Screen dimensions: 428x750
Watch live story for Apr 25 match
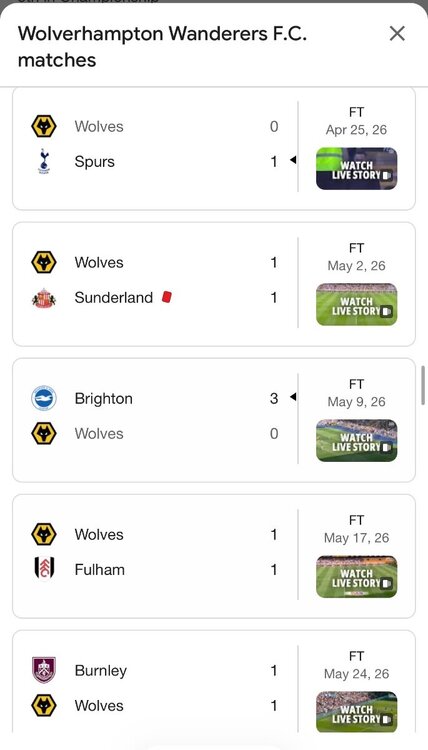point(356,168)
